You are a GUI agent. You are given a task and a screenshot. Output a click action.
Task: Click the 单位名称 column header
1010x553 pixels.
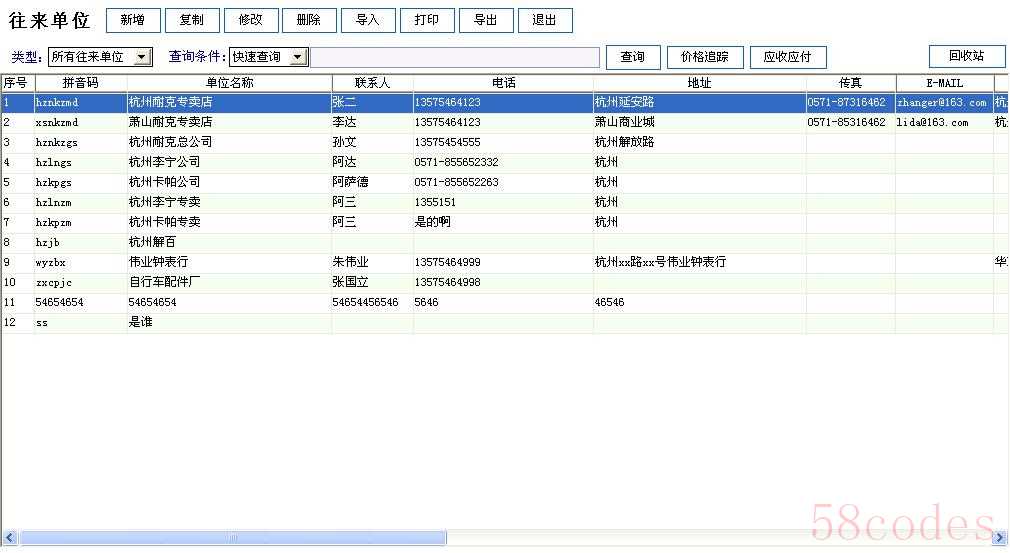coord(229,83)
